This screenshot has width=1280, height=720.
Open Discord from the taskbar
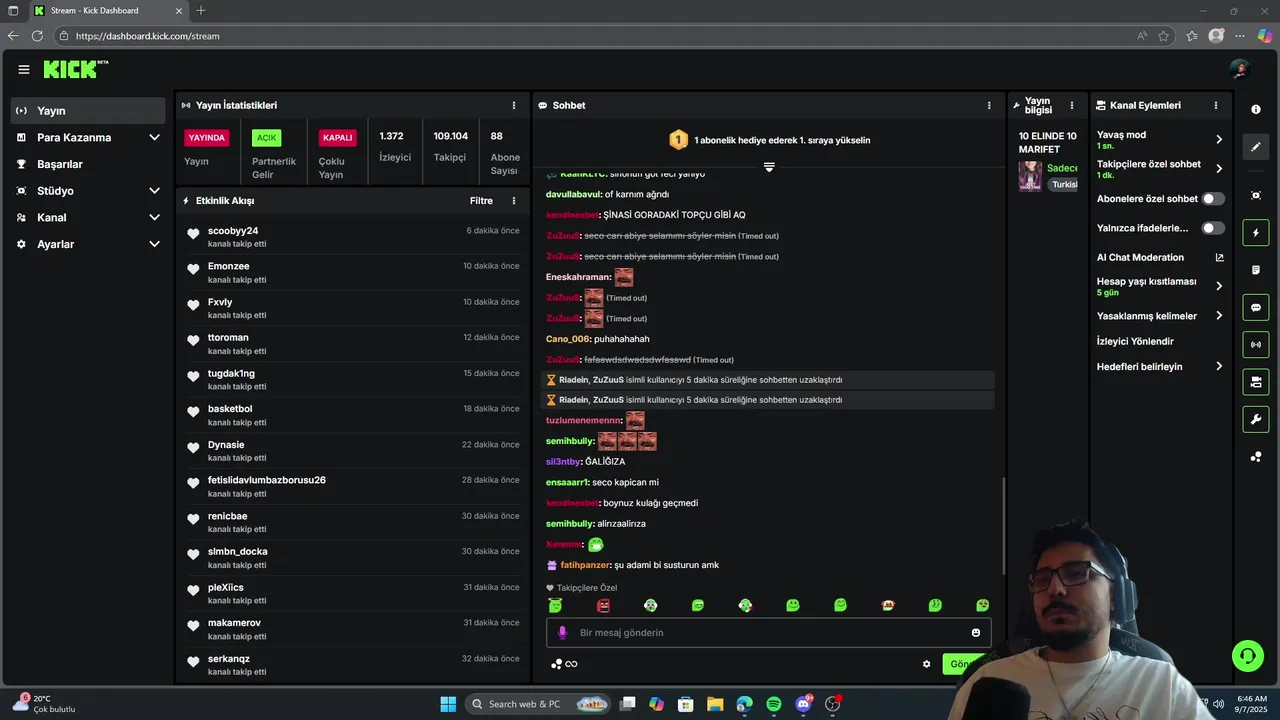click(803, 704)
